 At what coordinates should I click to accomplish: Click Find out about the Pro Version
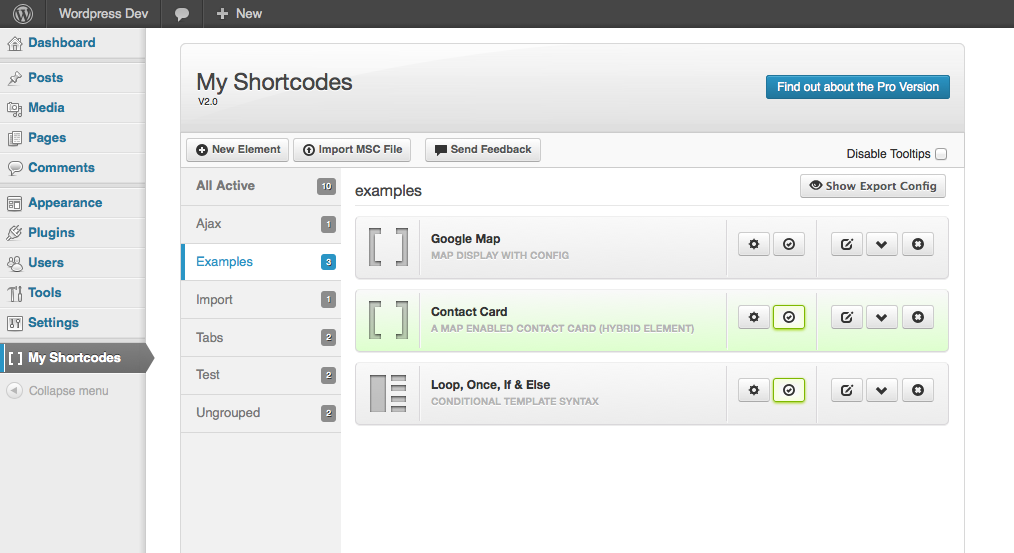(x=858, y=87)
